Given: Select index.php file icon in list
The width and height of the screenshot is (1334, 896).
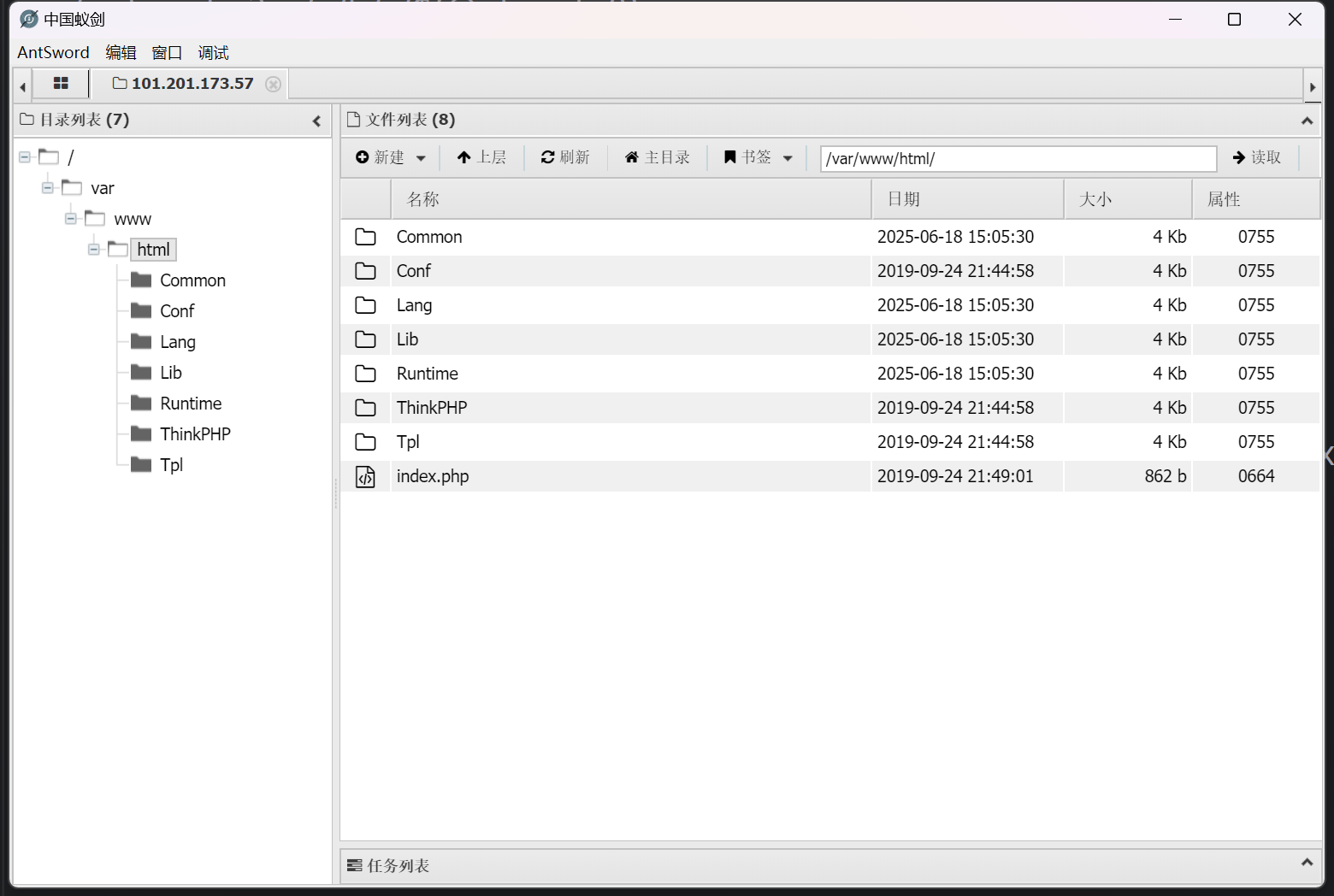Looking at the screenshot, I should click(x=365, y=476).
